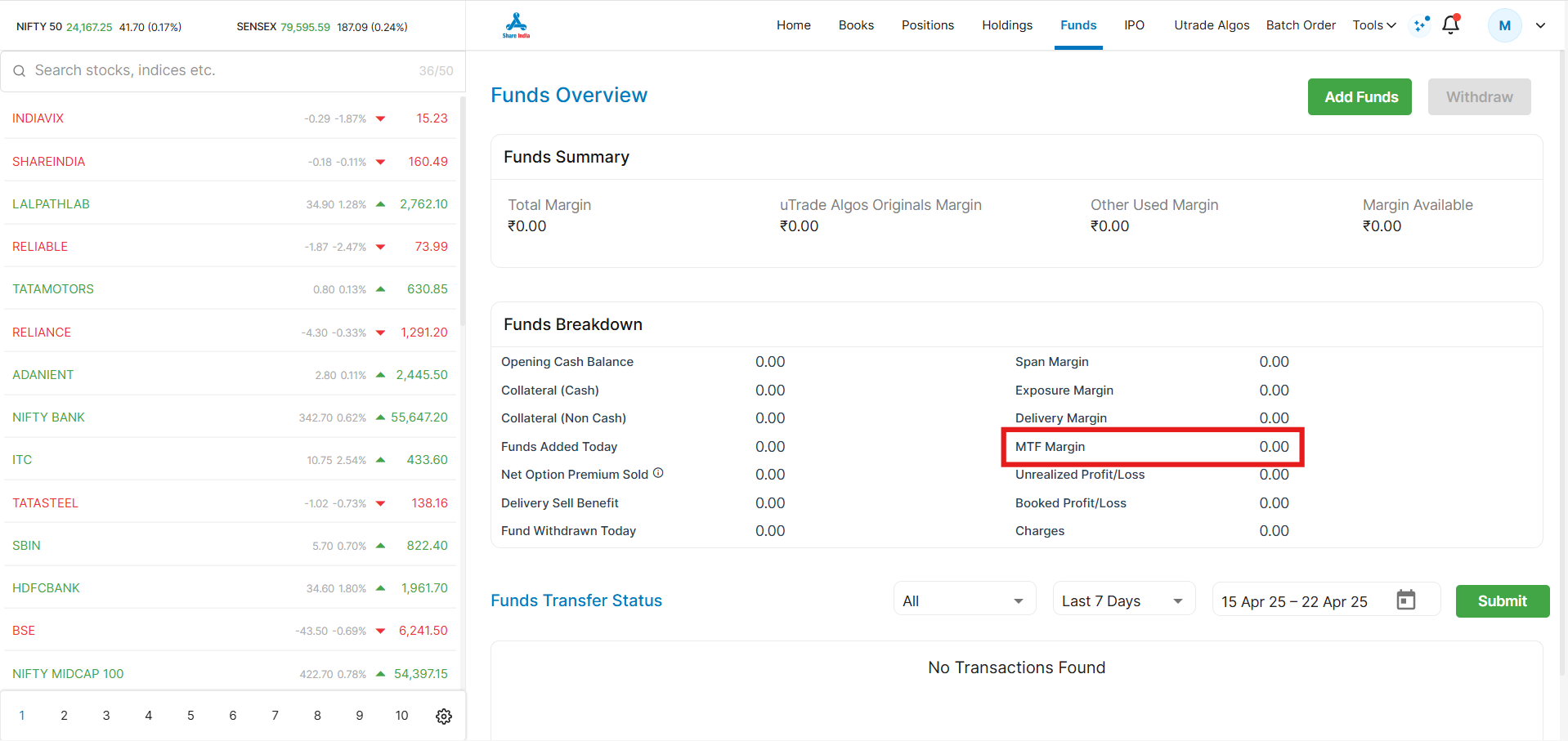1568x741 pixels.
Task: Click the sparkle AI icon near Tools
Action: pyautogui.click(x=1422, y=25)
